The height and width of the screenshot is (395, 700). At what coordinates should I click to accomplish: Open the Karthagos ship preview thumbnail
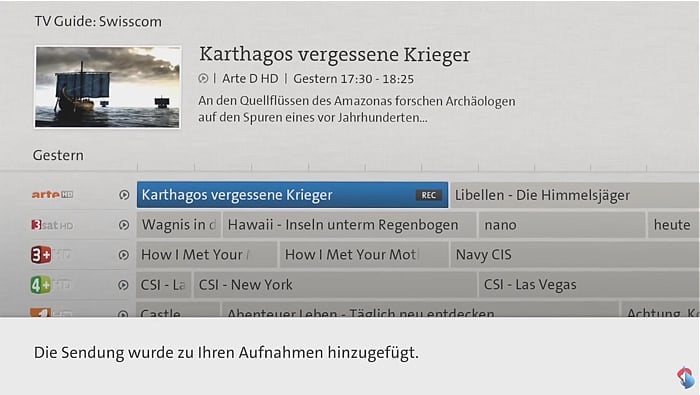coord(108,87)
